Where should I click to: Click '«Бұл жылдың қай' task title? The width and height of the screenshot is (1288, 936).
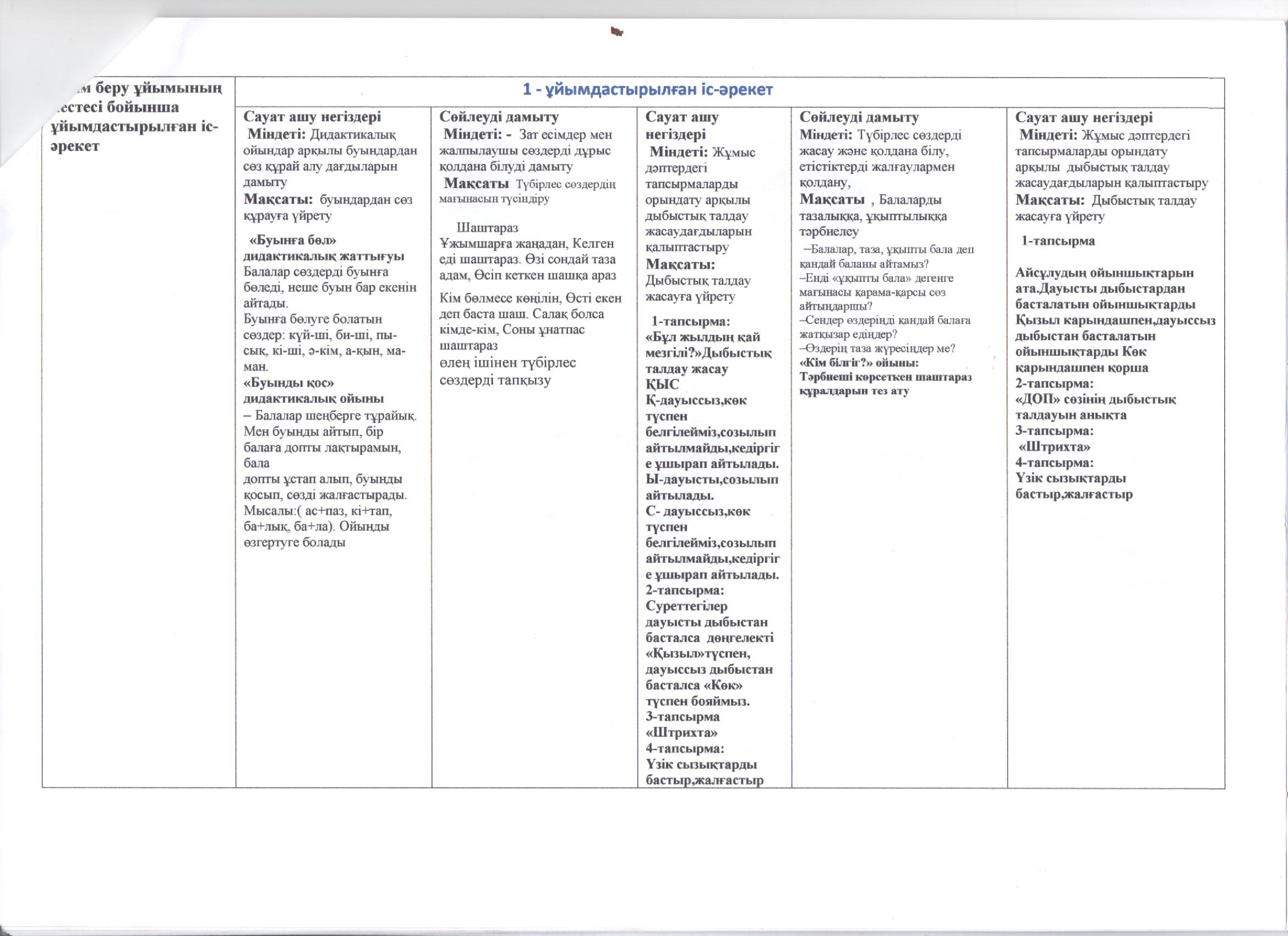point(702,338)
